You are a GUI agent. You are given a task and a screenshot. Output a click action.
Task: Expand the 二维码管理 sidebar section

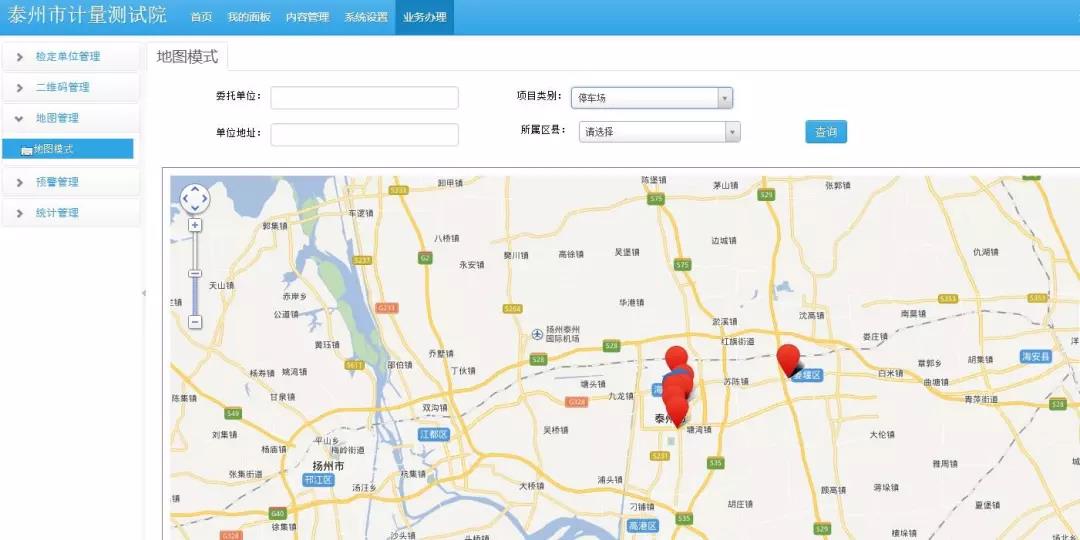point(62,88)
